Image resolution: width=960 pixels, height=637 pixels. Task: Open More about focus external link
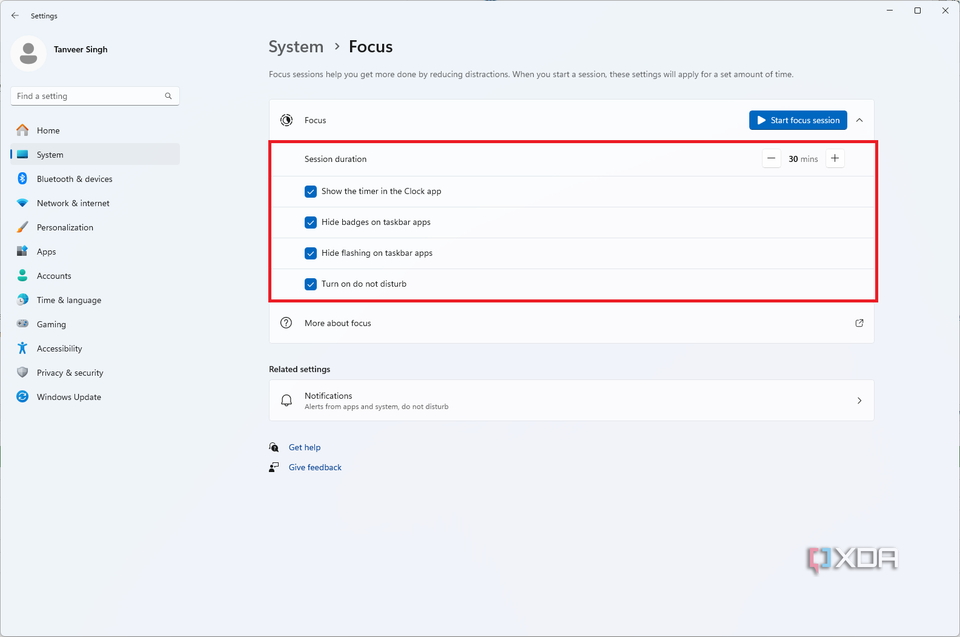click(x=859, y=323)
